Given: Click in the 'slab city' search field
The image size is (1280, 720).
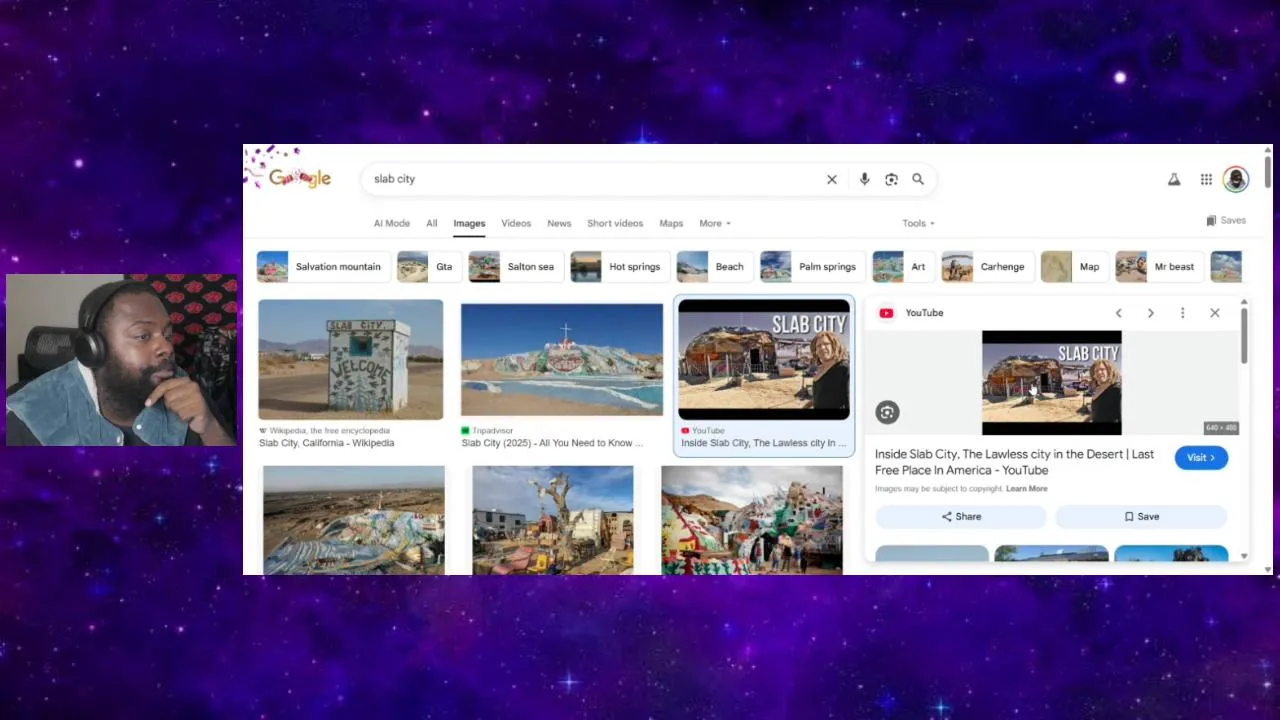Looking at the screenshot, I should (x=595, y=179).
